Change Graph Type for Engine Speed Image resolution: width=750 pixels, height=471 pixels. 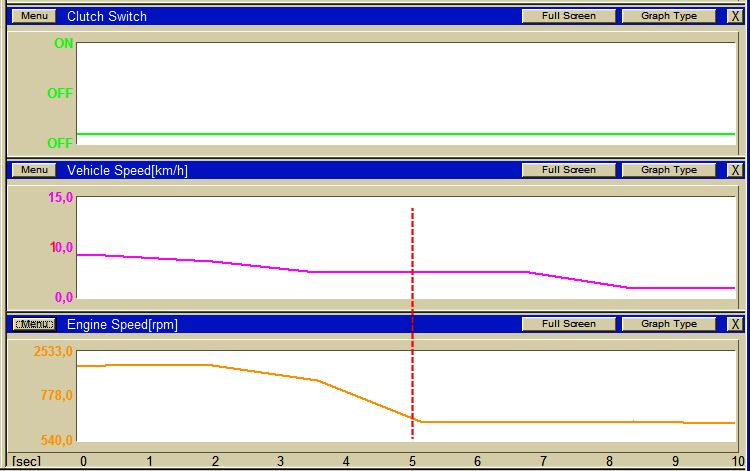(x=669, y=324)
